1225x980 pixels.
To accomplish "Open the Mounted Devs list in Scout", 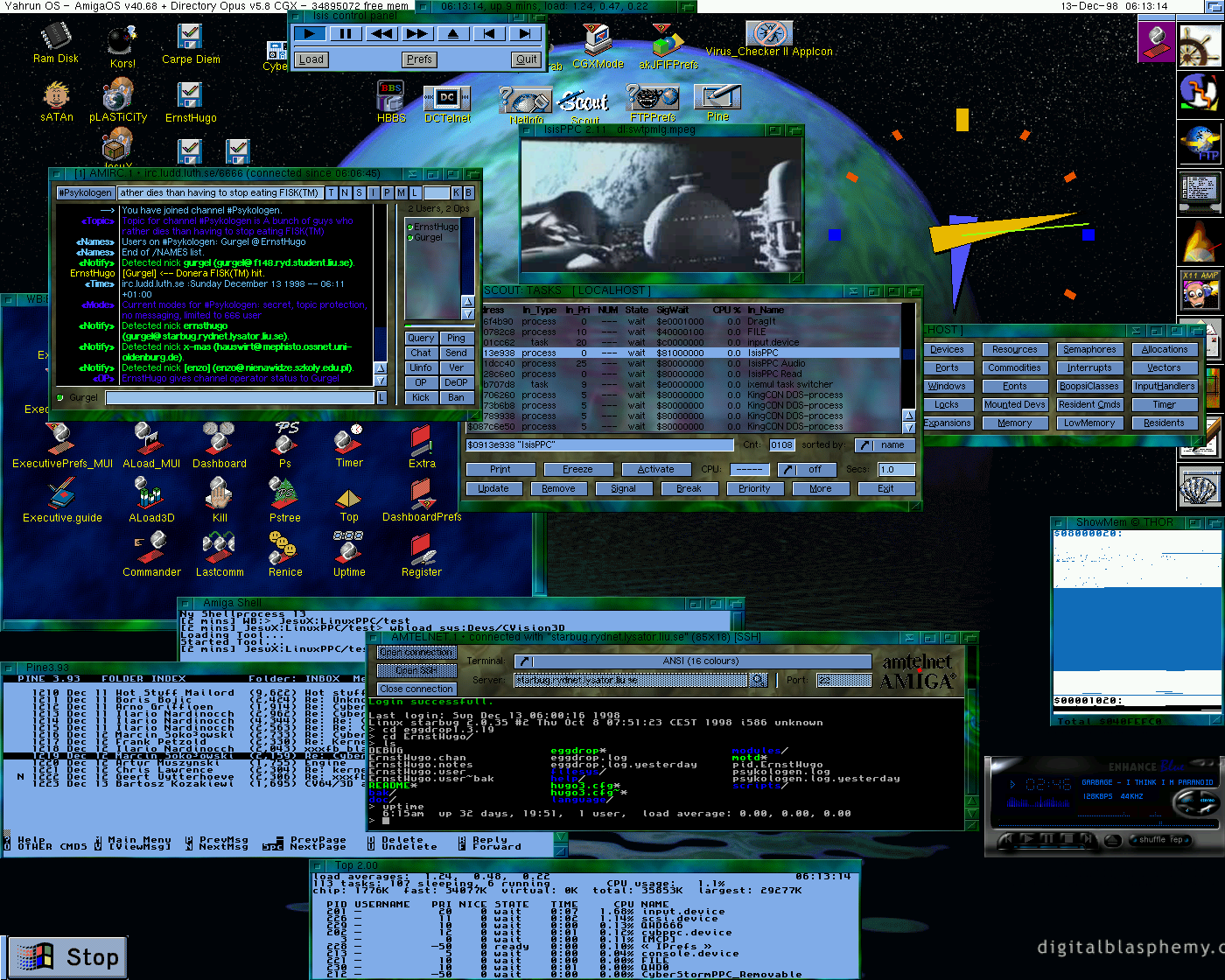I will click(1015, 405).
